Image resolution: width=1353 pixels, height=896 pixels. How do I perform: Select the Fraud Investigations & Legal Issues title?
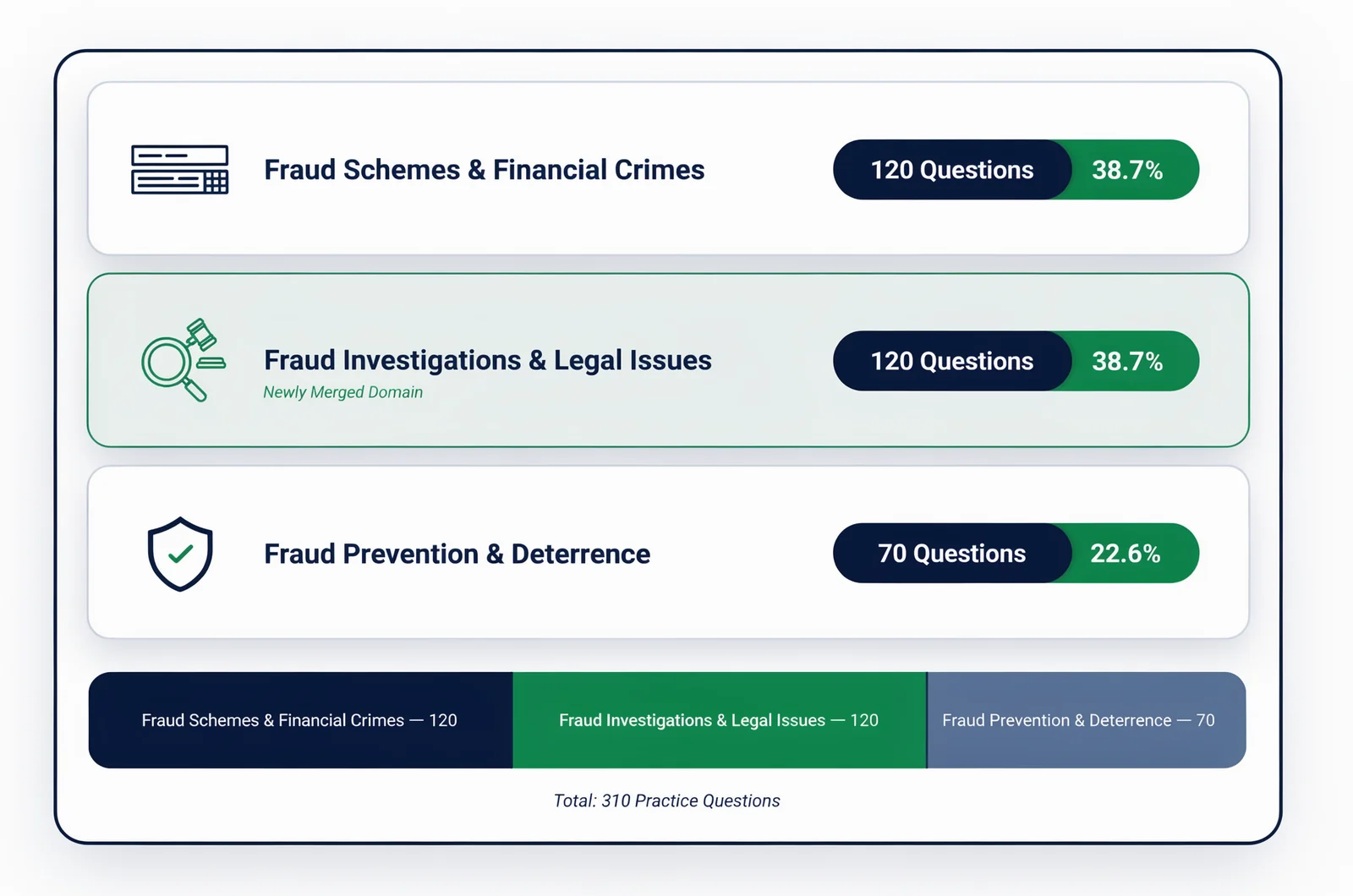488,360
